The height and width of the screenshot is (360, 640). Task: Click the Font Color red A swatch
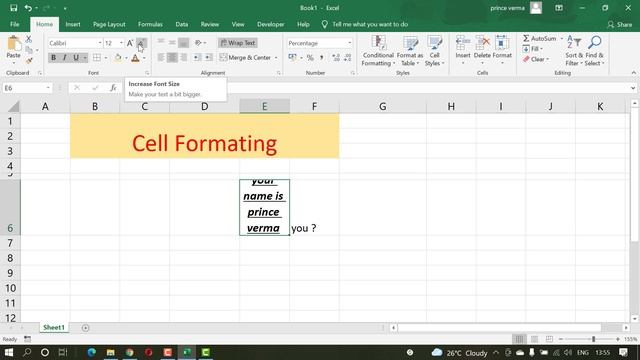(136, 58)
